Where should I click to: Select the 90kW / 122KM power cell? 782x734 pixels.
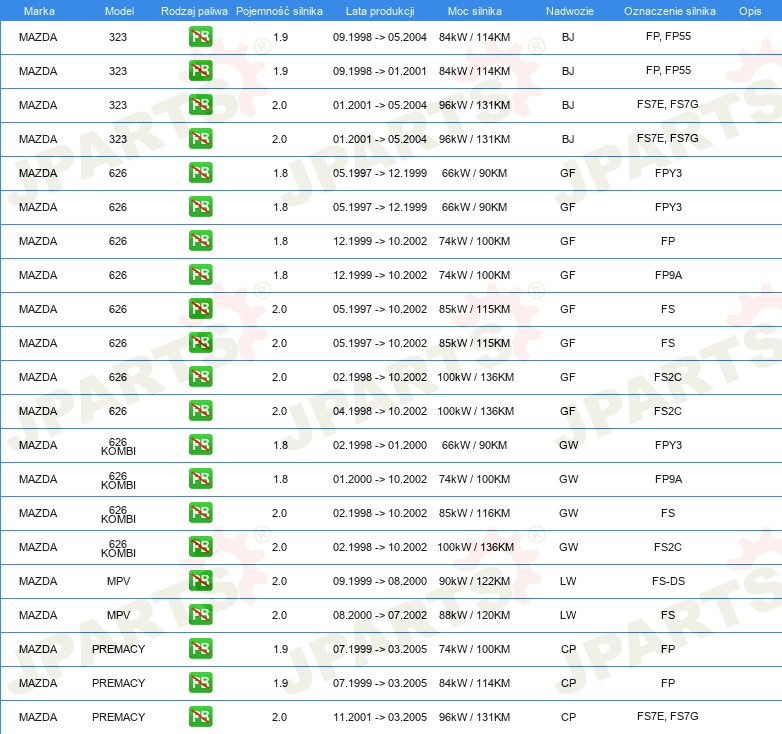tap(474, 581)
